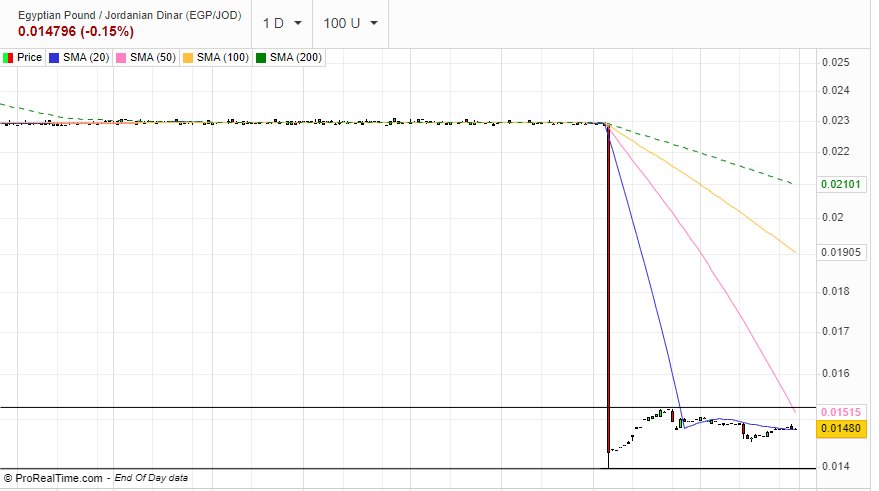Click the blue SMA (20) swatch

click(54, 58)
